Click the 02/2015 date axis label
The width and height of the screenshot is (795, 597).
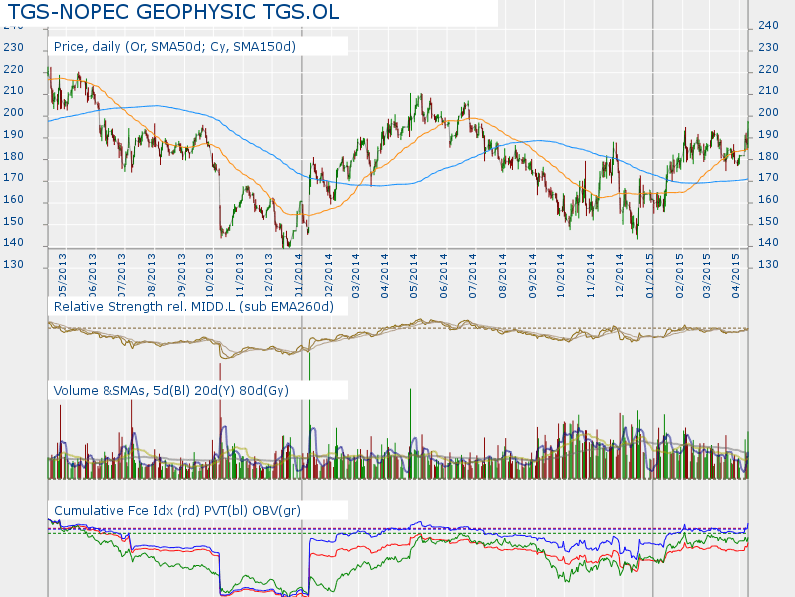679,275
